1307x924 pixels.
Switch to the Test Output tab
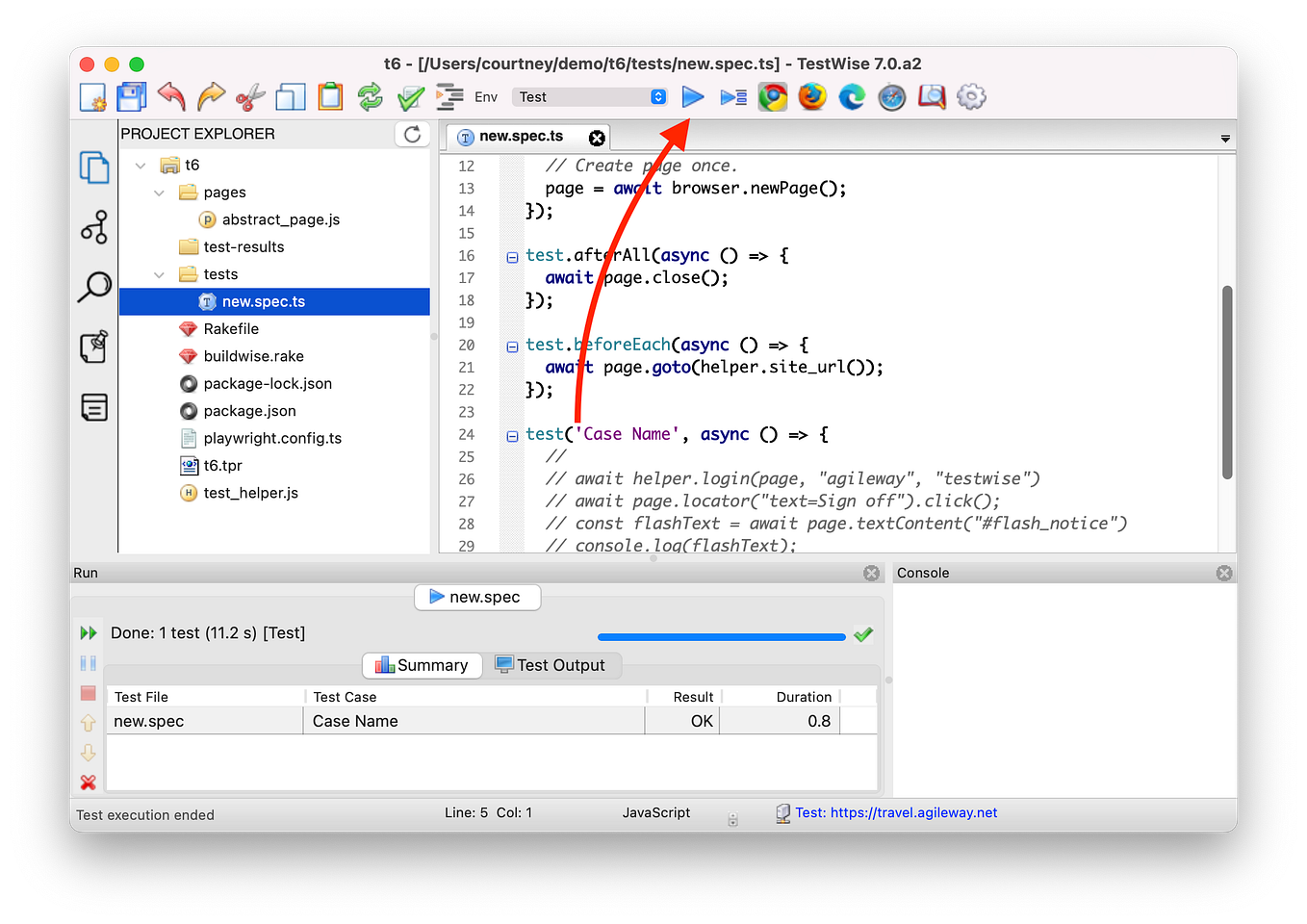coord(554,665)
